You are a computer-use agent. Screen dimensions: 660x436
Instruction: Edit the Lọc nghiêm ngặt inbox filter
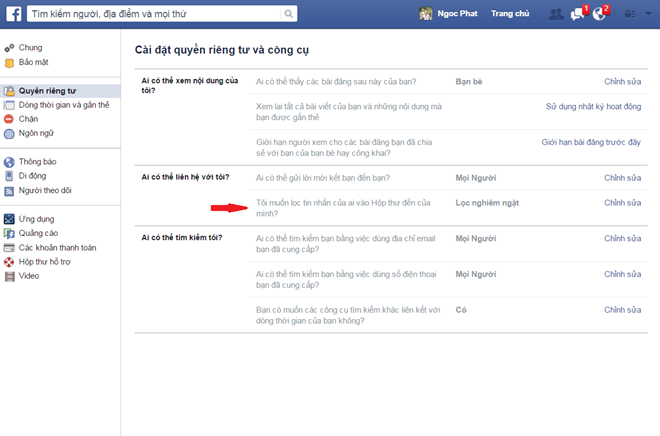[622, 203]
